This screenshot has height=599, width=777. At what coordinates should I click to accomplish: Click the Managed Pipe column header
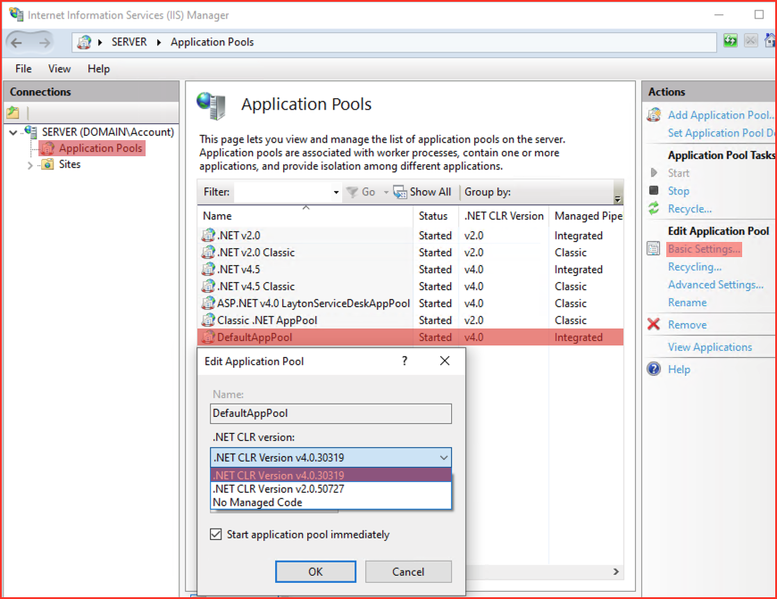tap(588, 216)
